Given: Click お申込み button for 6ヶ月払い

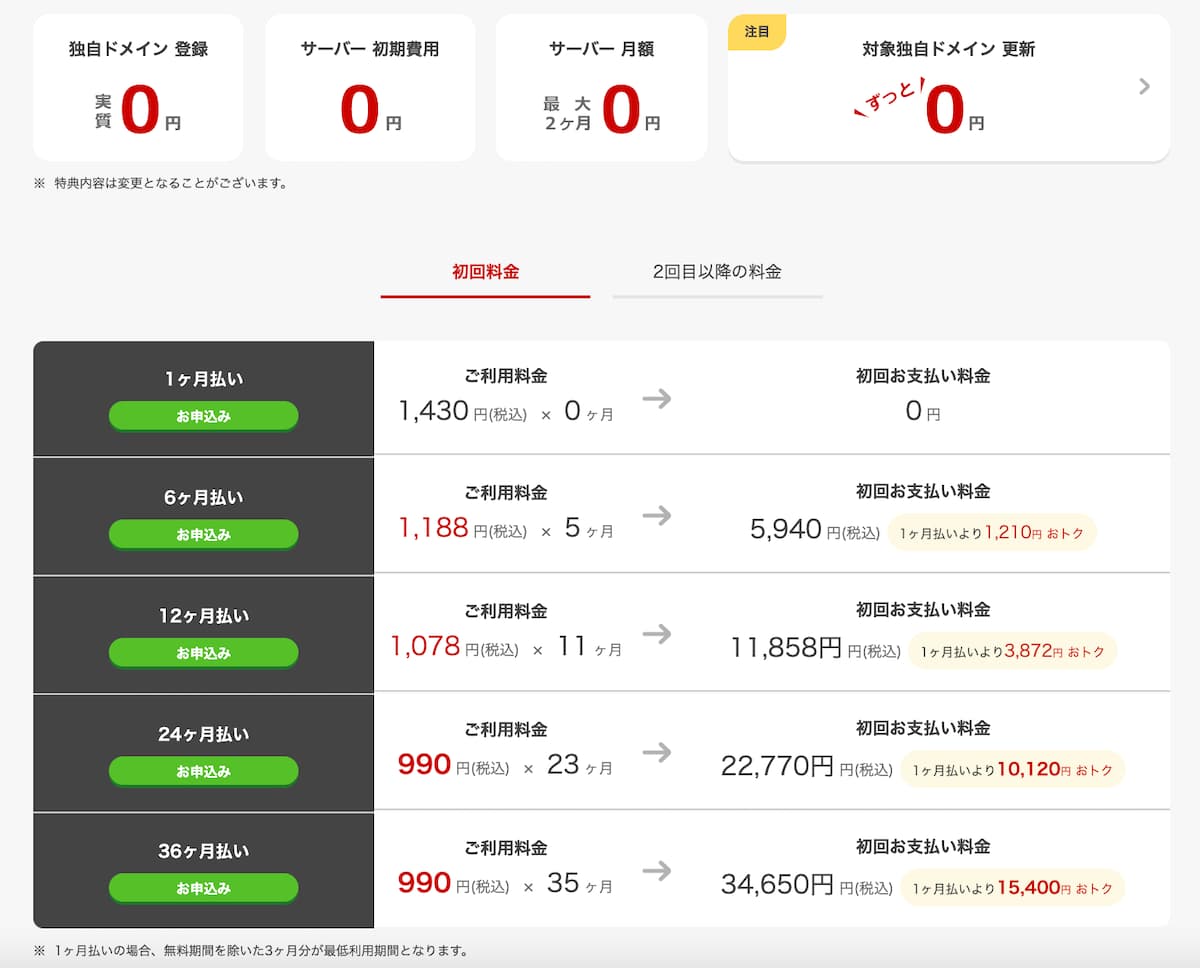Looking at the screenshot, I should click(x=203, y=534).
